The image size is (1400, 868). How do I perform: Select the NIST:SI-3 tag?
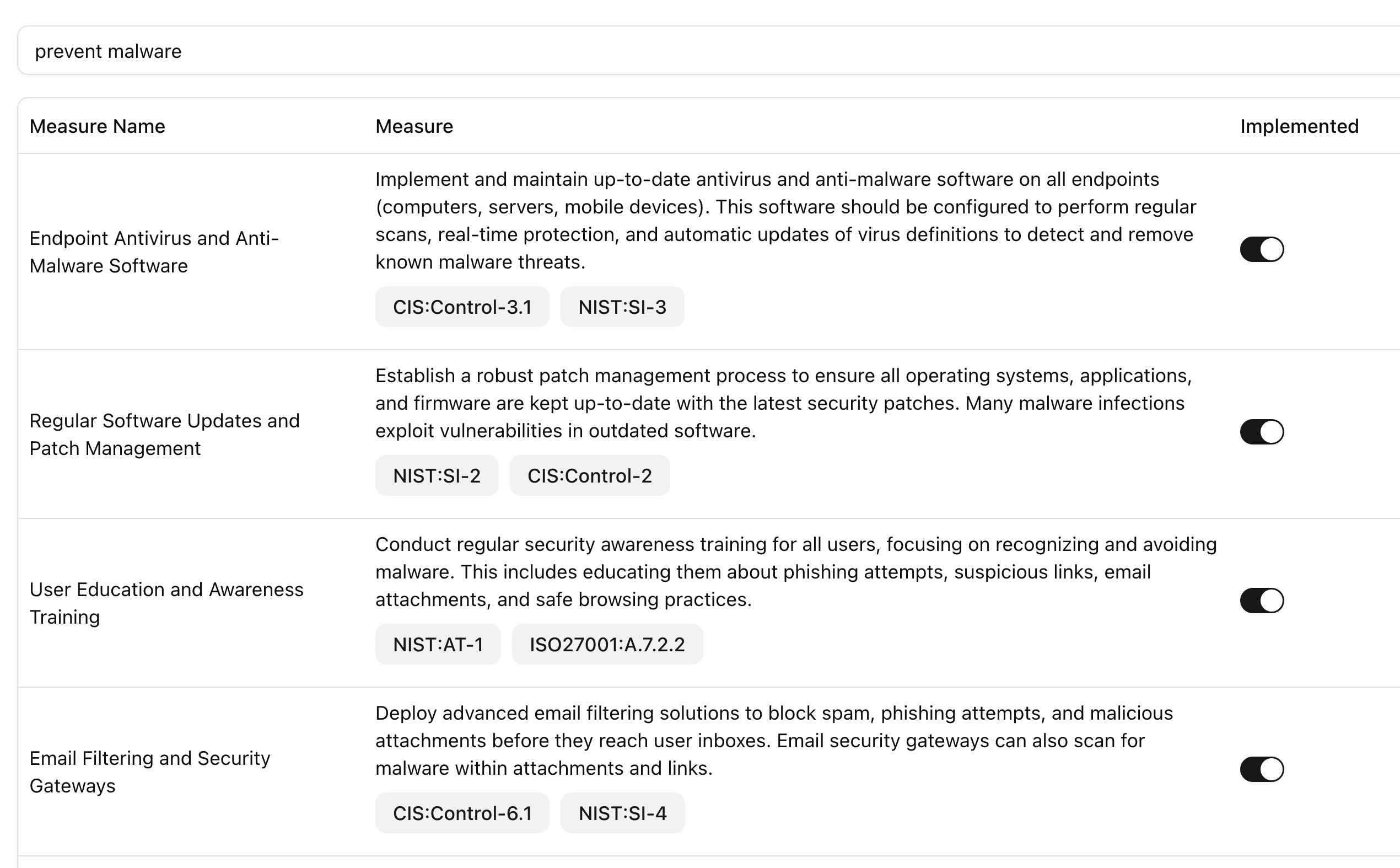click(x=622, y=307)
